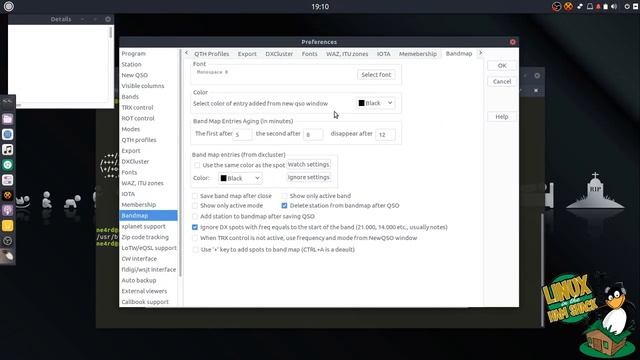
Task: Toggle Show only active band
Action: click(284, 196)
